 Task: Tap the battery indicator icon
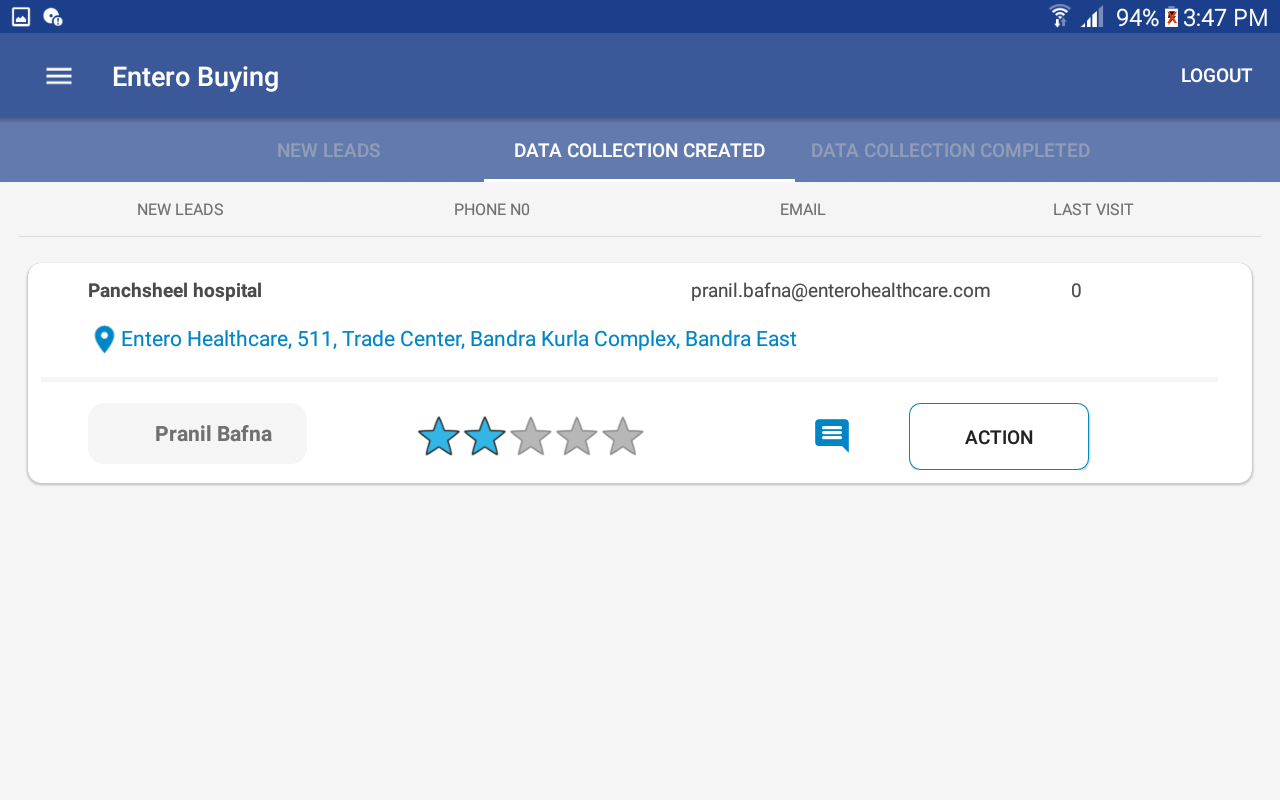coord(1171,17)
